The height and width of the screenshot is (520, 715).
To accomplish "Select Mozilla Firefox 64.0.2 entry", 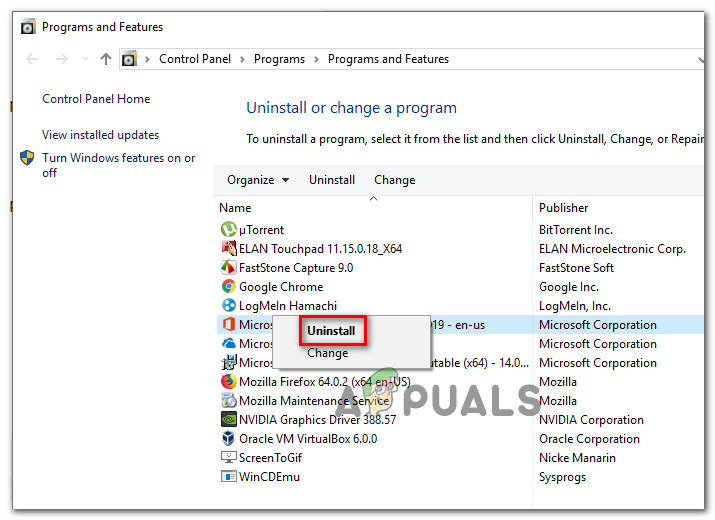I will coord(325,381).
